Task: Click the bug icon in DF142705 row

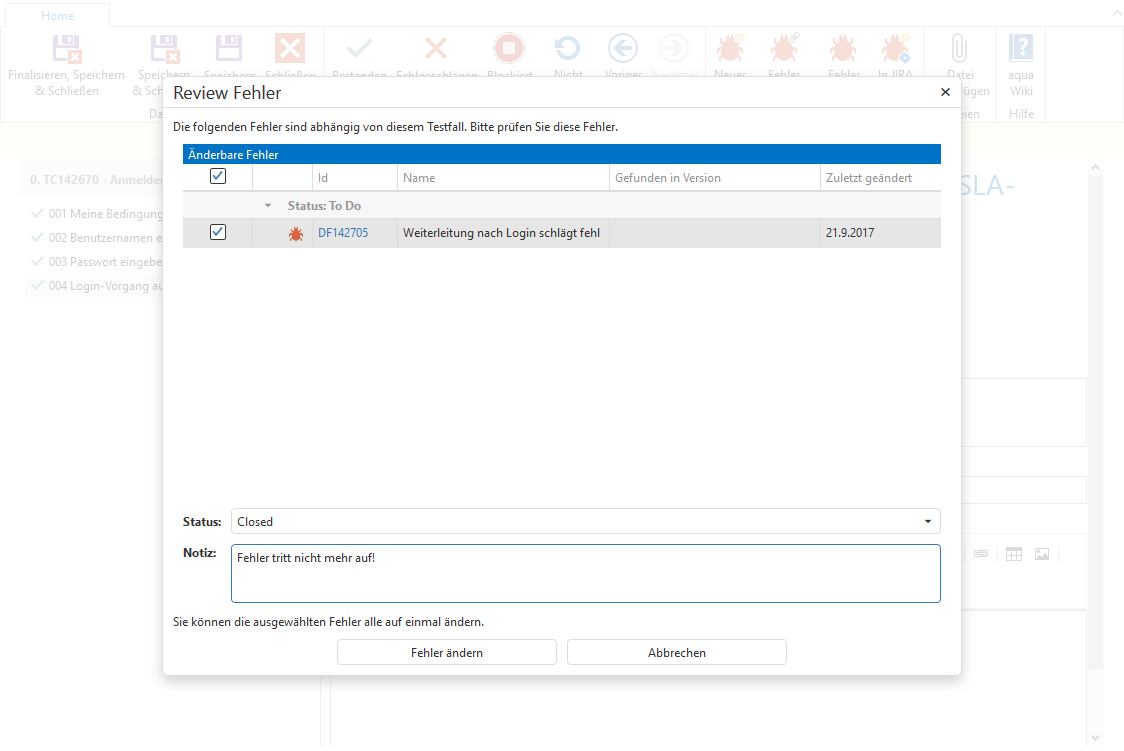Action: point(296,233)
